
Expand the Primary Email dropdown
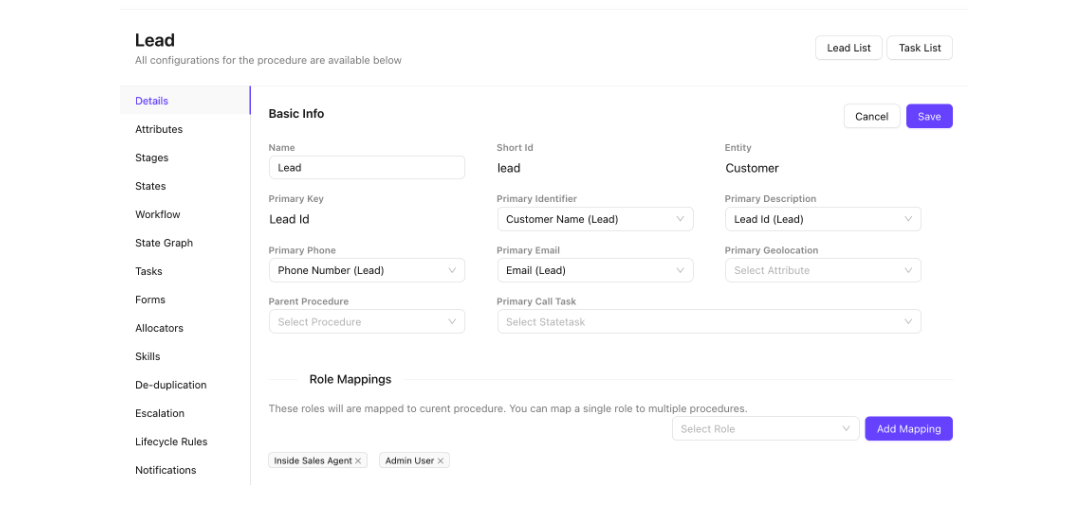[x=594, y=270]
